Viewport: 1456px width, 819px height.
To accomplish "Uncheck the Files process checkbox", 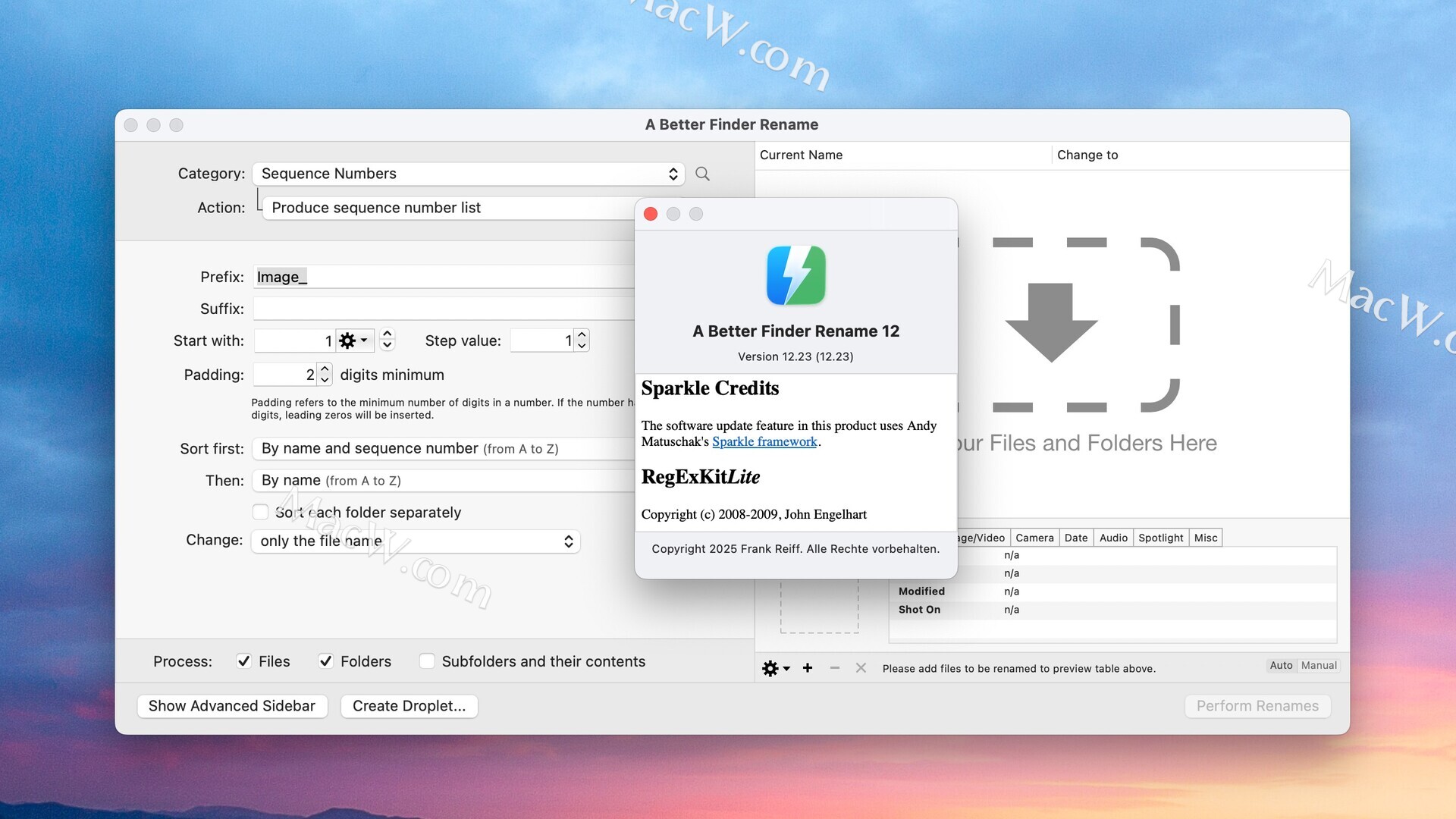I will 243,661.
